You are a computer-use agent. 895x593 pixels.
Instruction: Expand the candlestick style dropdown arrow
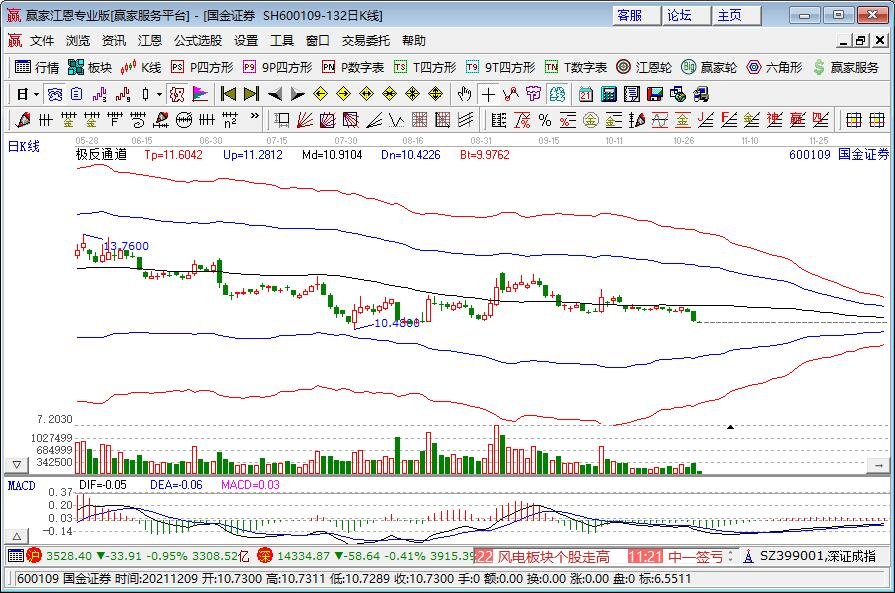pyautogui.click(x=159, y=94)
